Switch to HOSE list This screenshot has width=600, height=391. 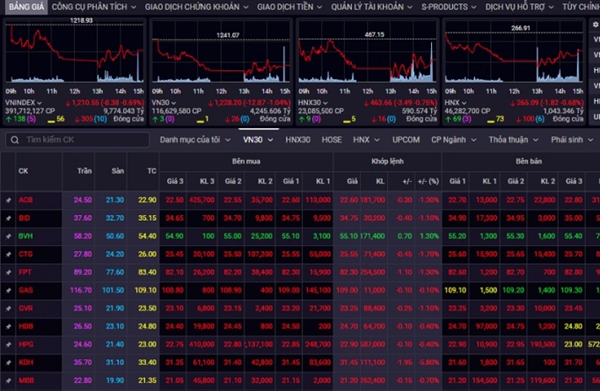point(331,140)
